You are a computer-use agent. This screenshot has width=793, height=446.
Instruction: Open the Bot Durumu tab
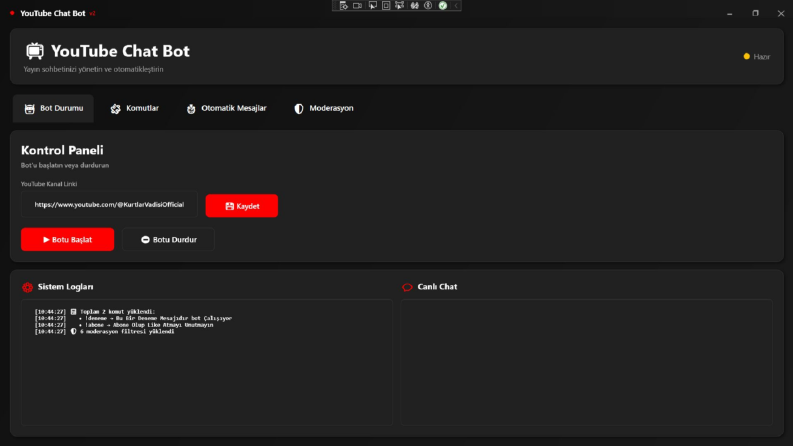pos(53,108)
